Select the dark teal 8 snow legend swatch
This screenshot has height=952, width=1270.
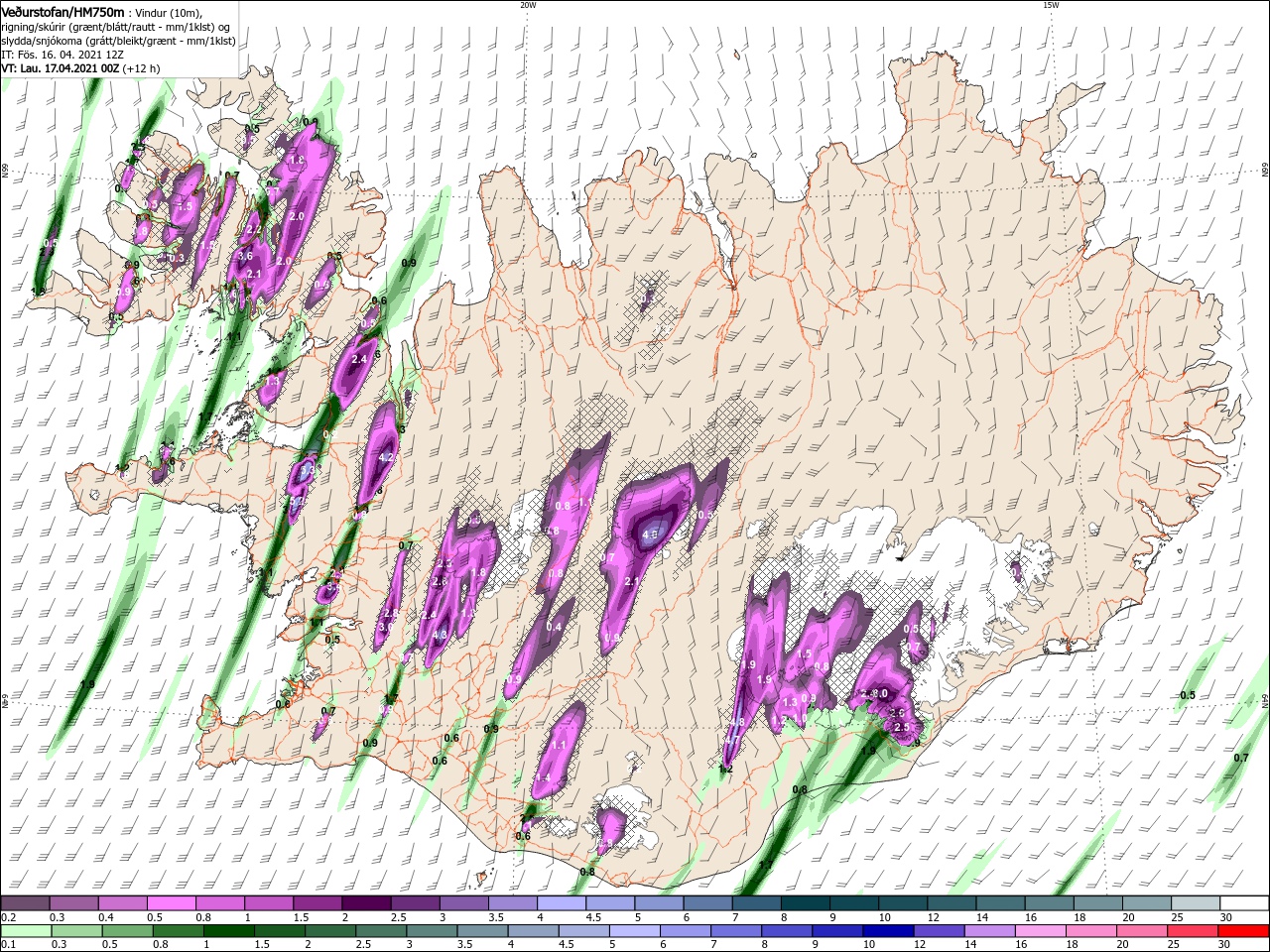806,903
